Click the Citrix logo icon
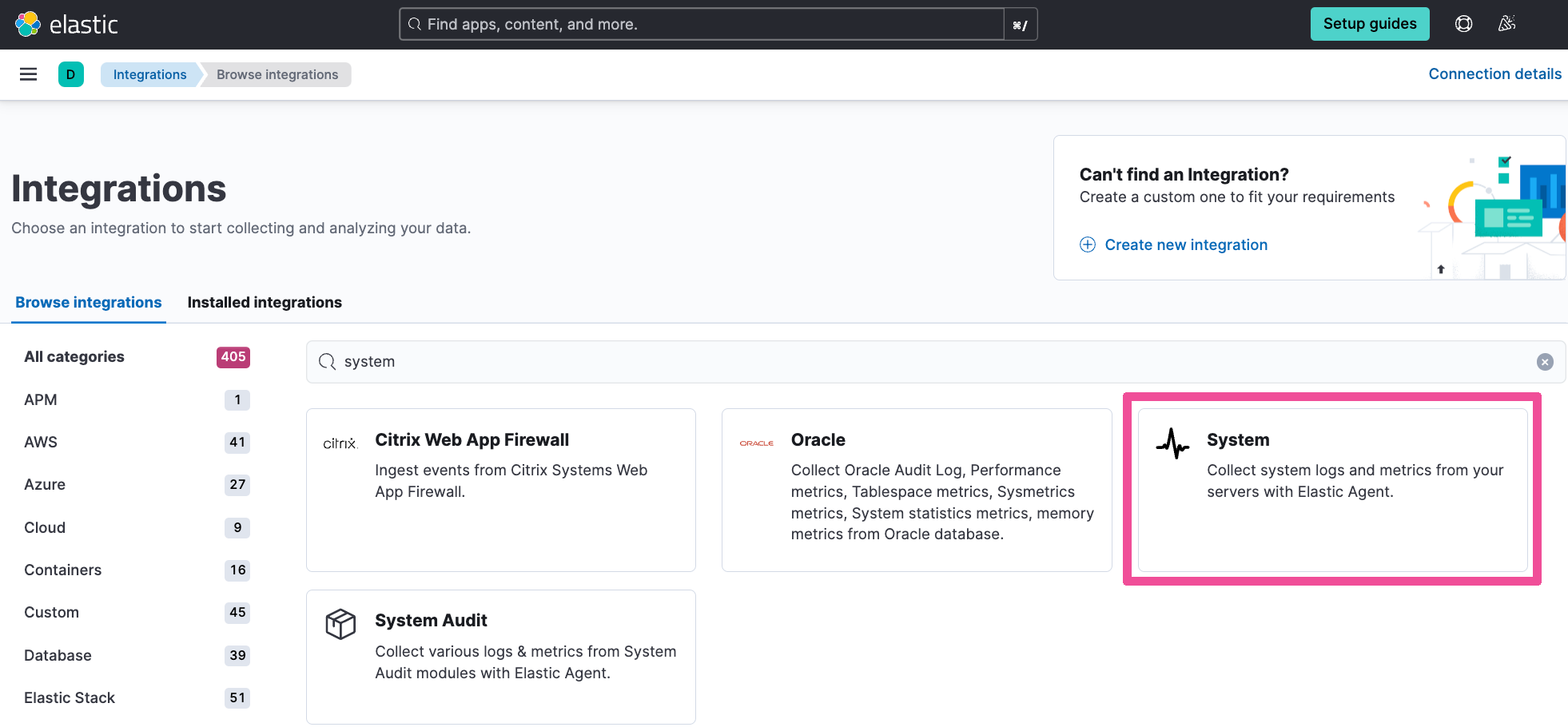 pyautogui.click(x=340, y=443)
